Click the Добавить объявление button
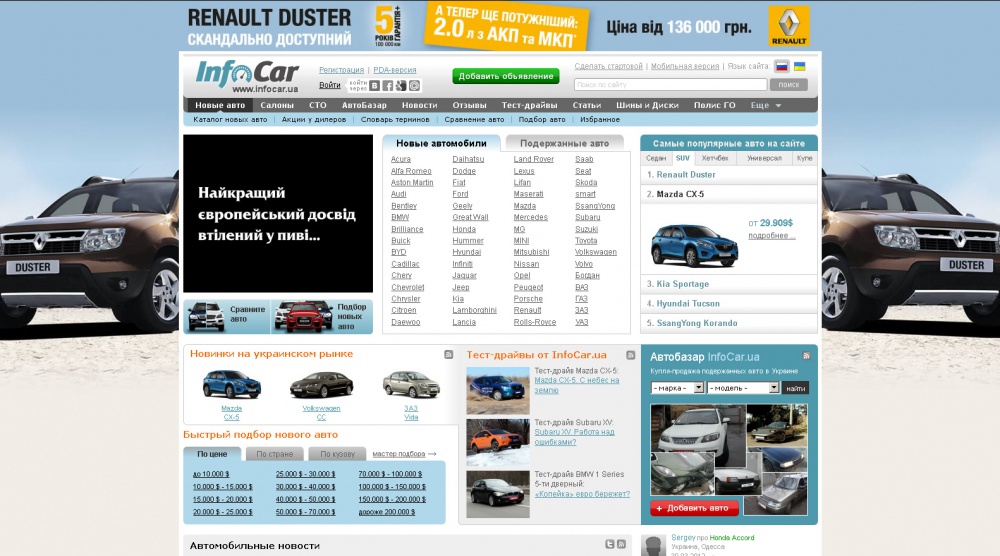This screenshot has height=556, width=1000. (506, 76)
